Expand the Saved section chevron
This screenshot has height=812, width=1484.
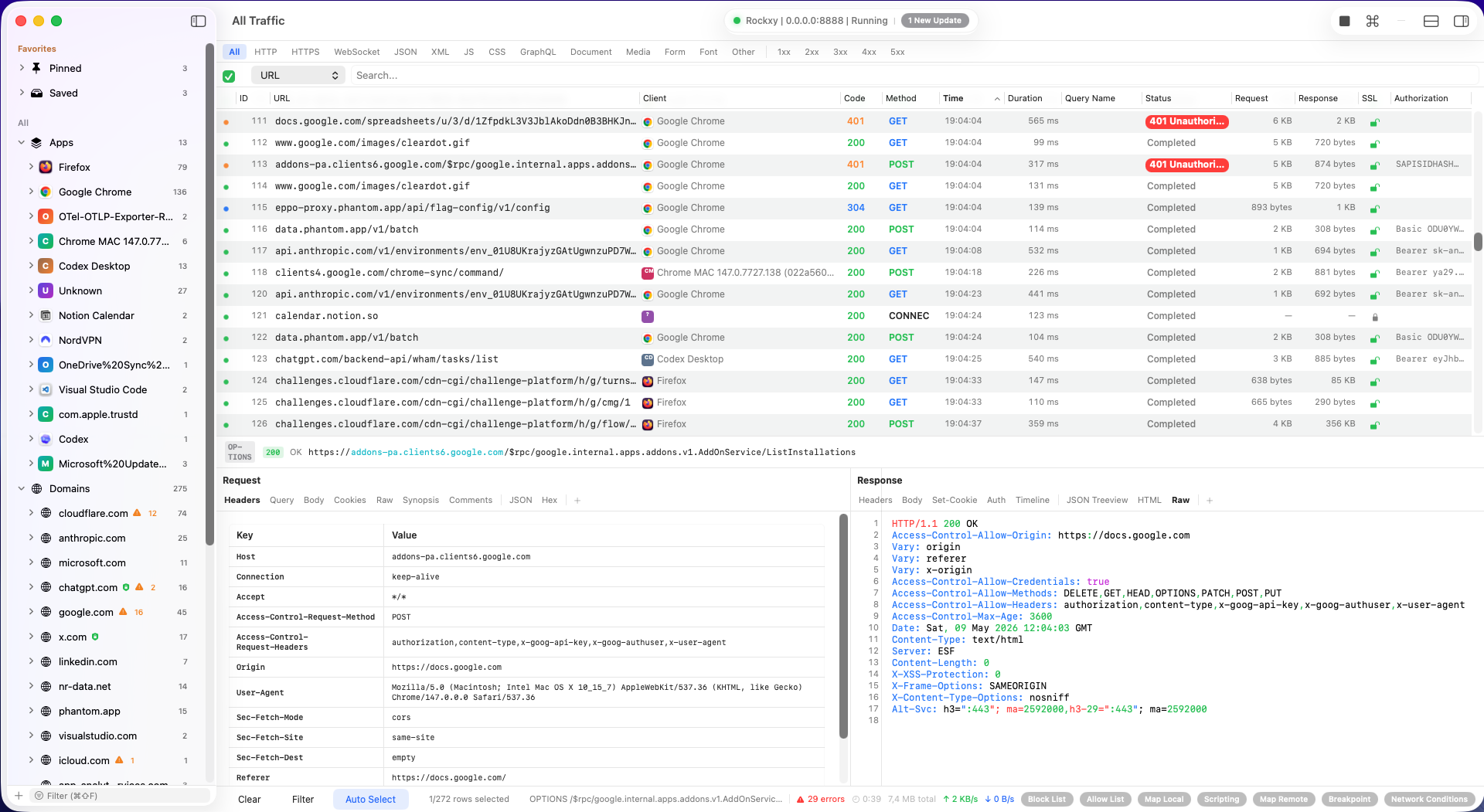[x=22, y=93]
